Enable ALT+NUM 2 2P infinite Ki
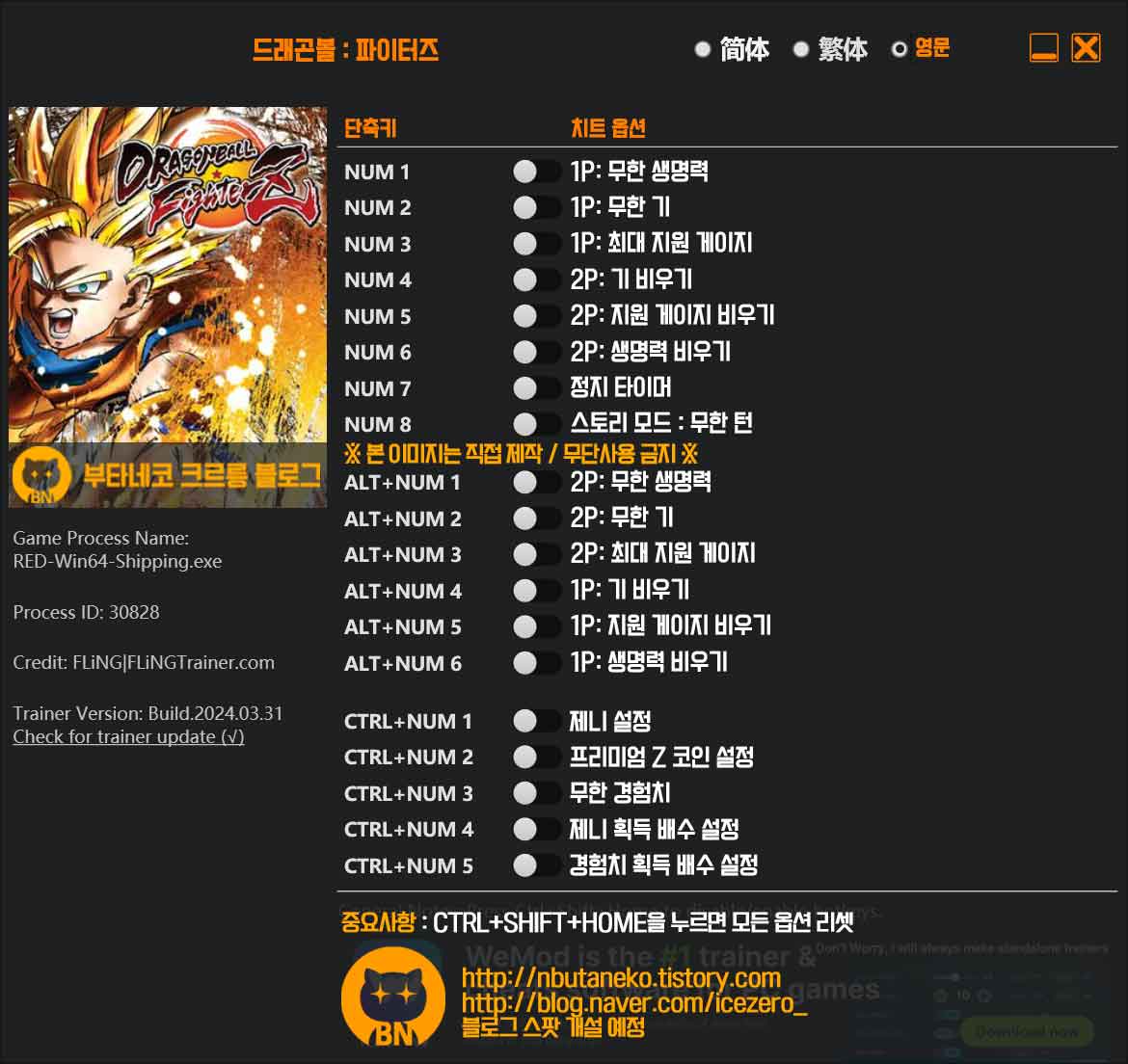This screenshot has width=1128, height=1064. (536, 519)
